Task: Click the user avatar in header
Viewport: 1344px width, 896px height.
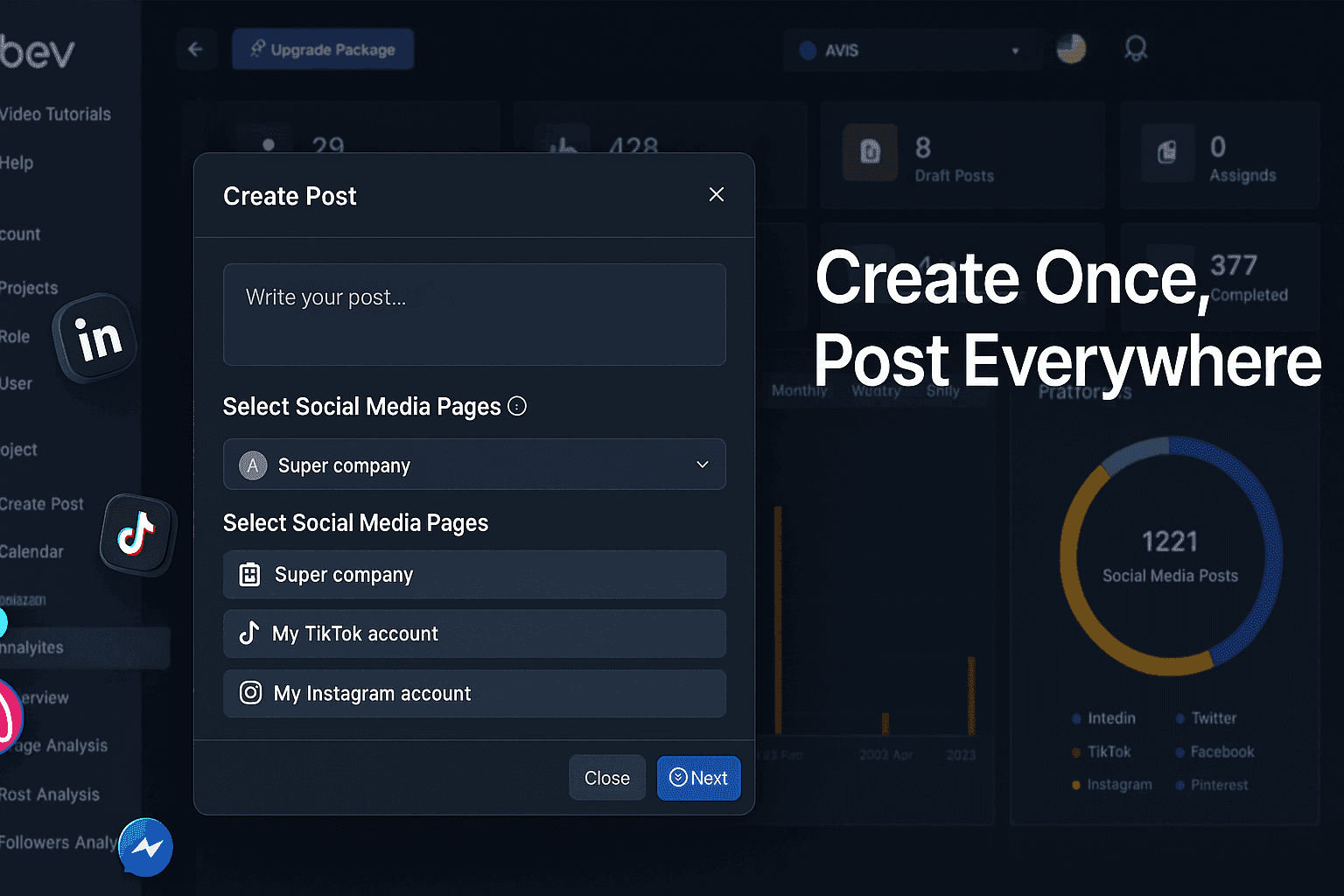Action: tap(1071, 49)
